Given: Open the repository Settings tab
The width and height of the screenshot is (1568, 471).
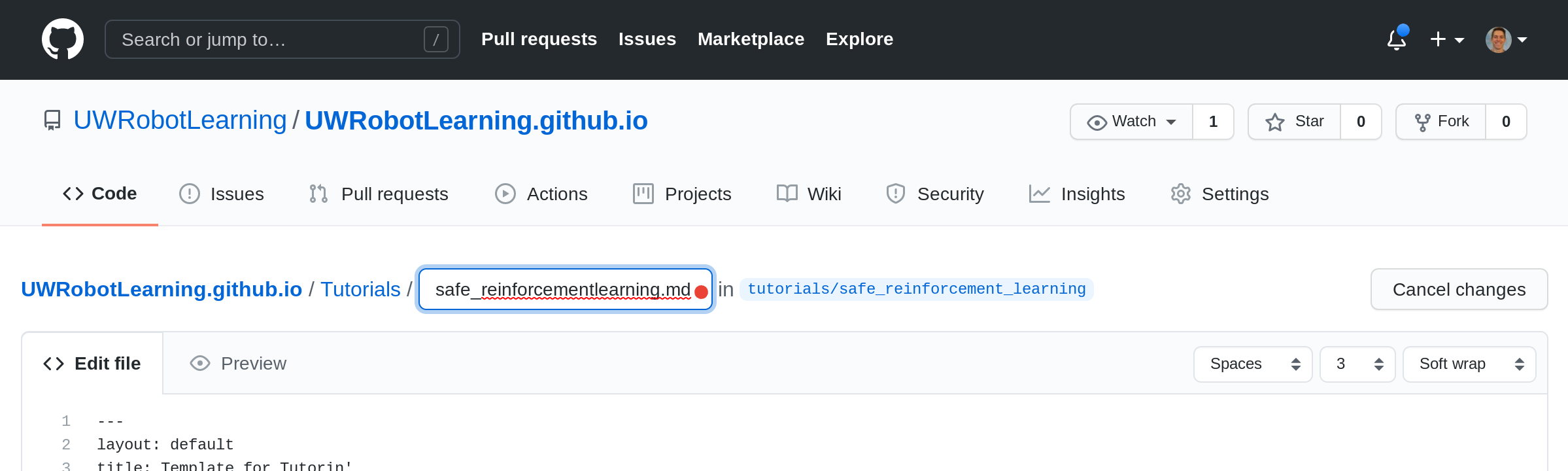Looking at the screenshot, I should (1219, 194).
